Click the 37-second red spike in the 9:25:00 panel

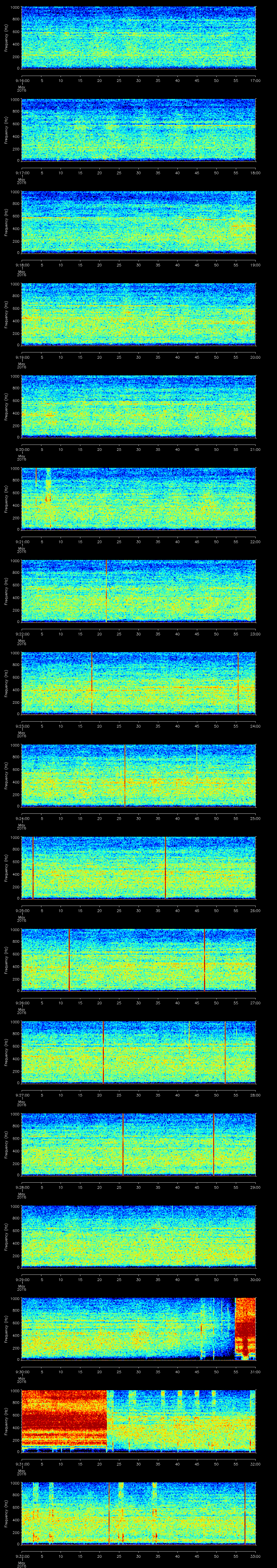pos(166,868)
